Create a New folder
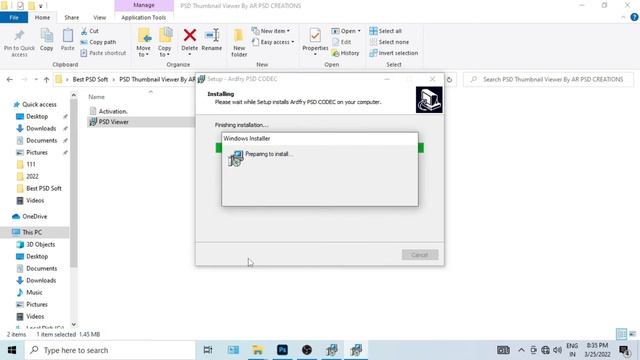 [x=239, y=43]
